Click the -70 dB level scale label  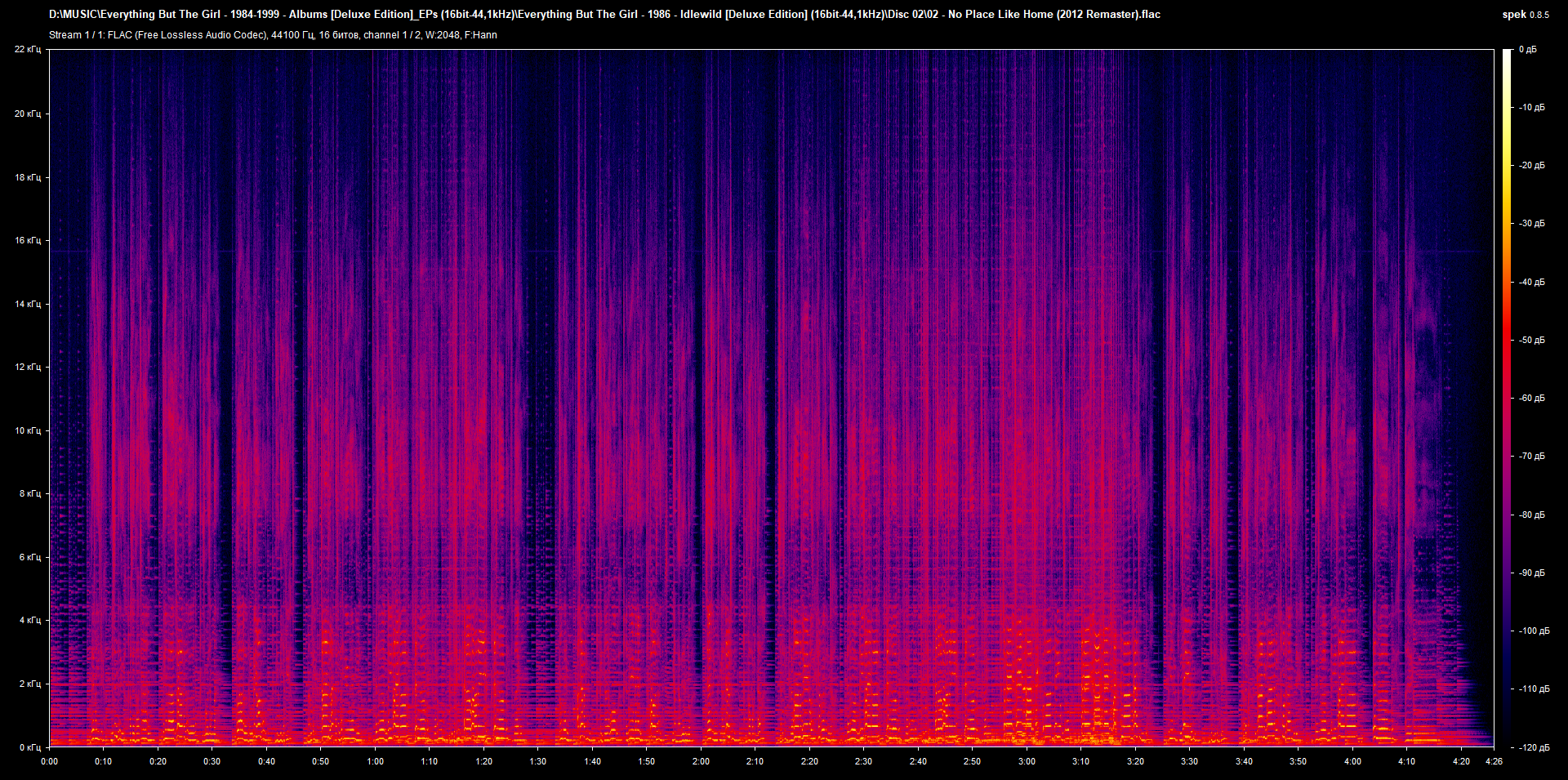point(1531,457)
